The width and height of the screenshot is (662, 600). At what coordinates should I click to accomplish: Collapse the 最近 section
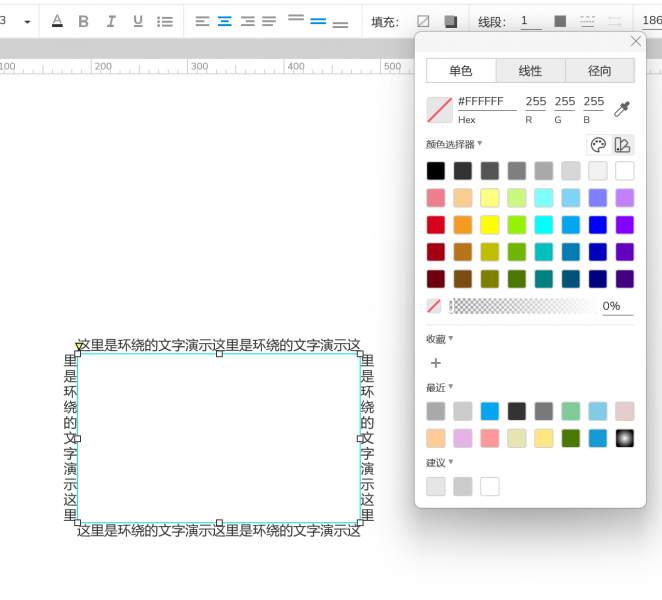click(440, 388)
